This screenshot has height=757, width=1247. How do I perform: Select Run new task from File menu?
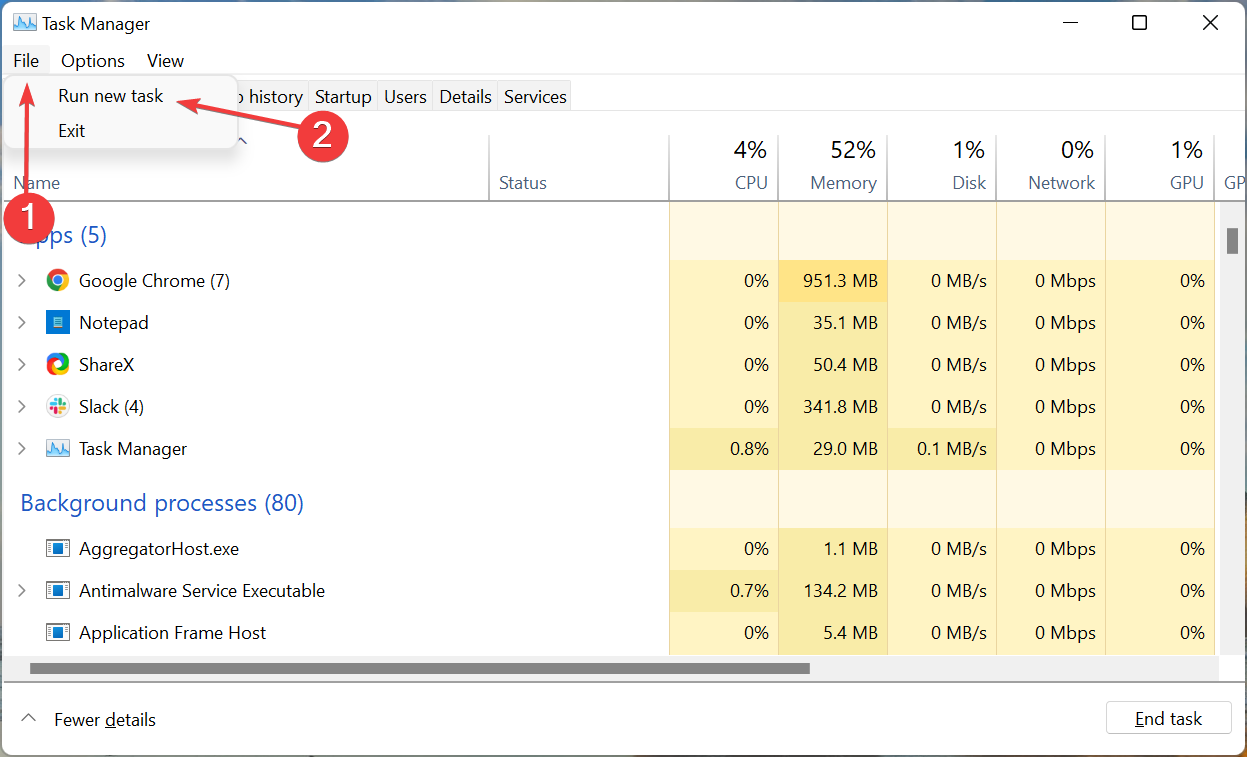pyautogui.click(x=110, y=95)
